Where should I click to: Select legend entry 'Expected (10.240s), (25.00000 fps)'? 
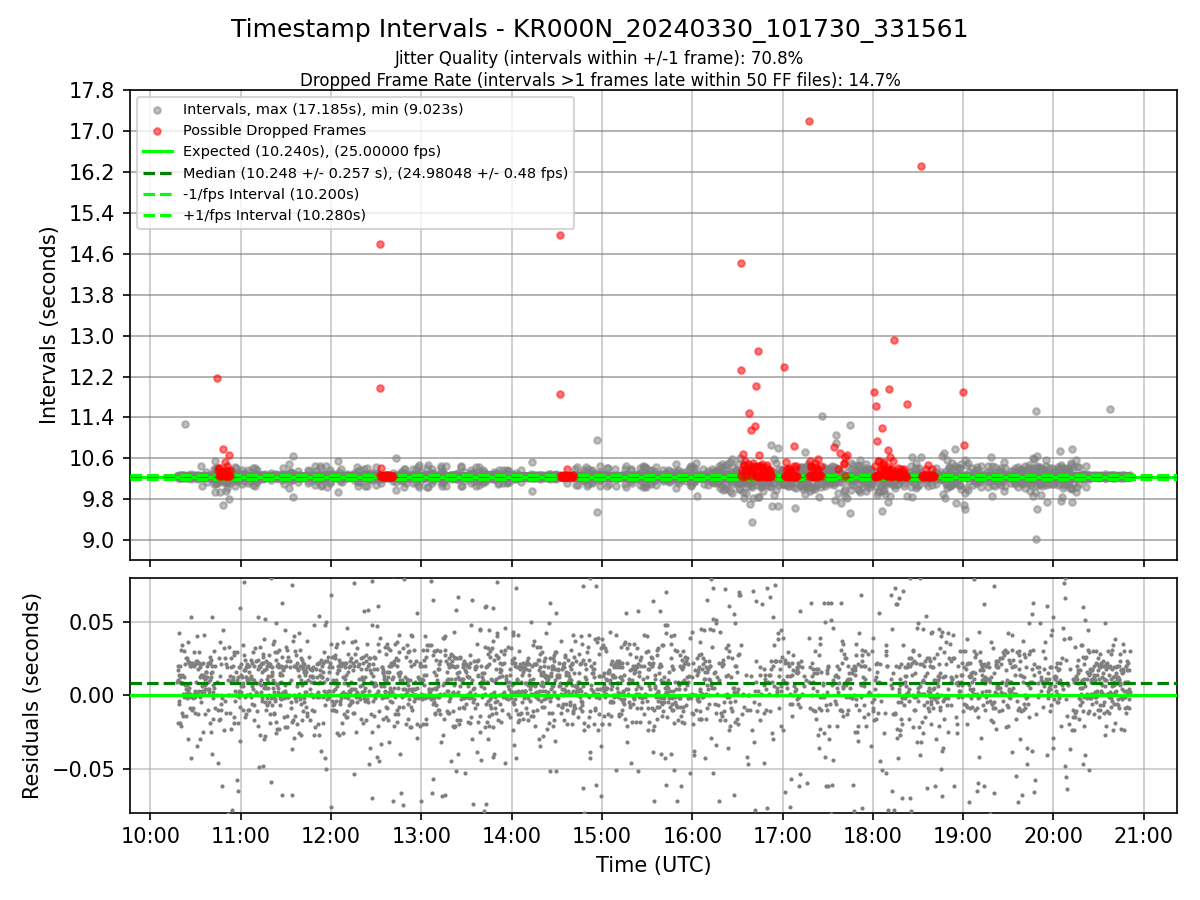point(313,151)
